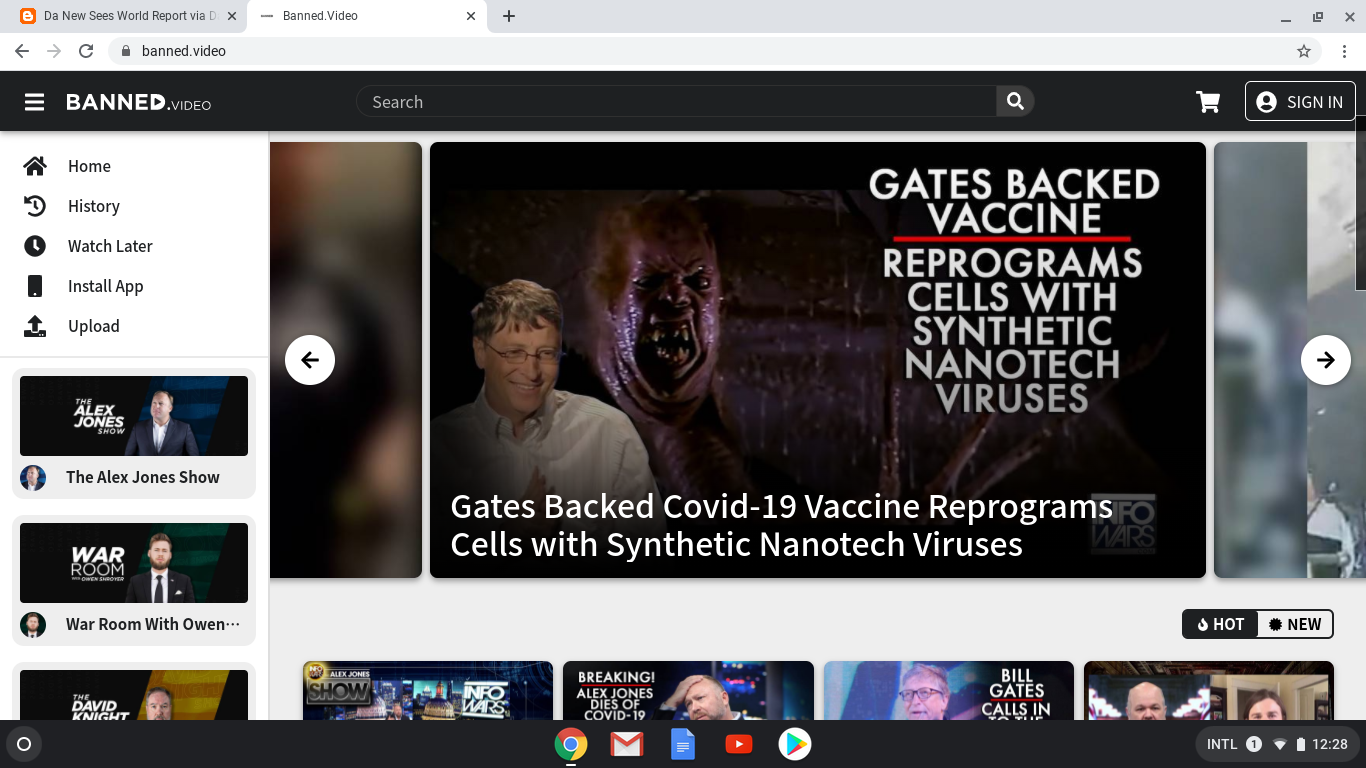Open Chrome from the shelf

tap(571, 744)
